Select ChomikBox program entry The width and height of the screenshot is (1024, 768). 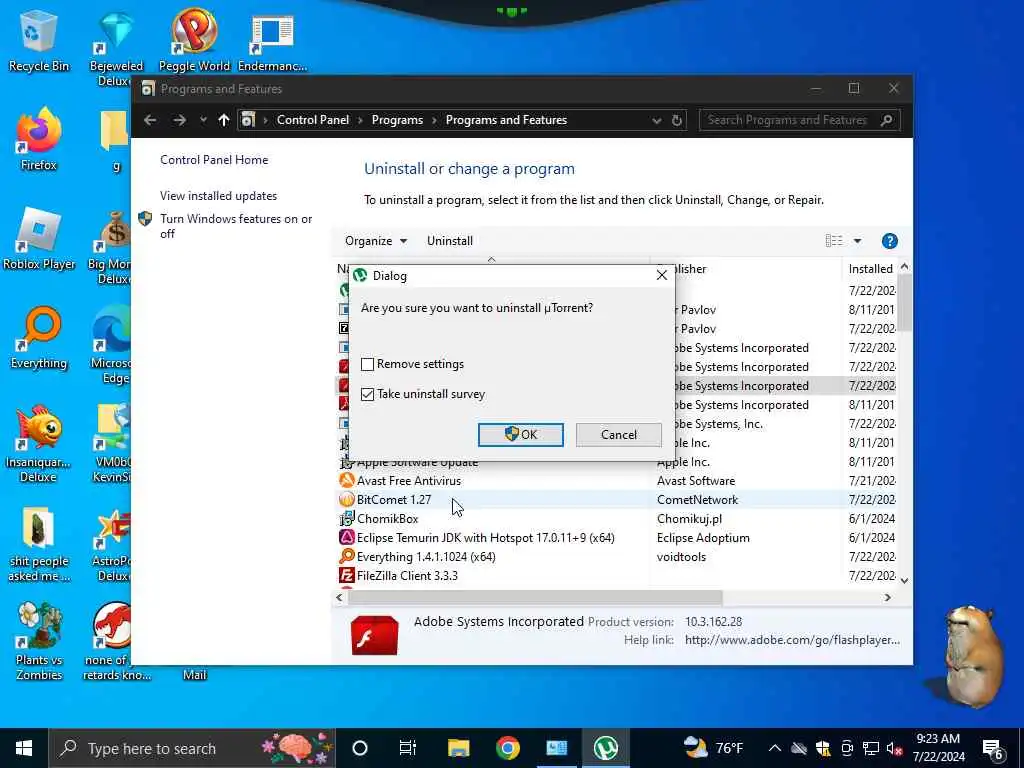click(x=617, y=519)
